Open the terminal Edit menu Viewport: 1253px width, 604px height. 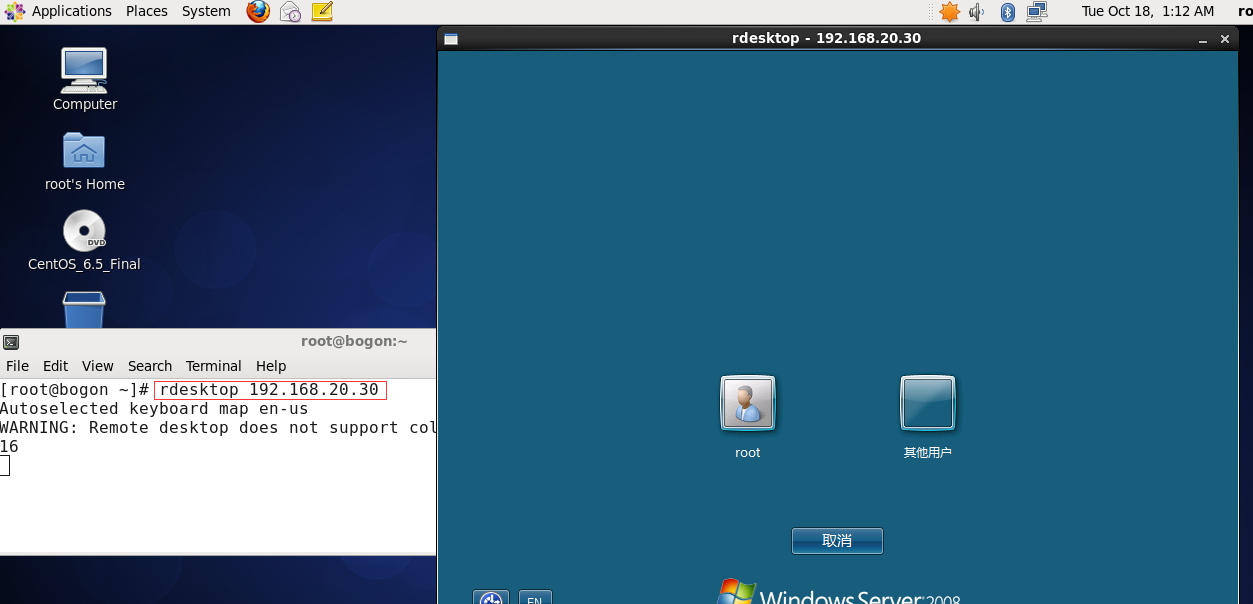[56, 366]
